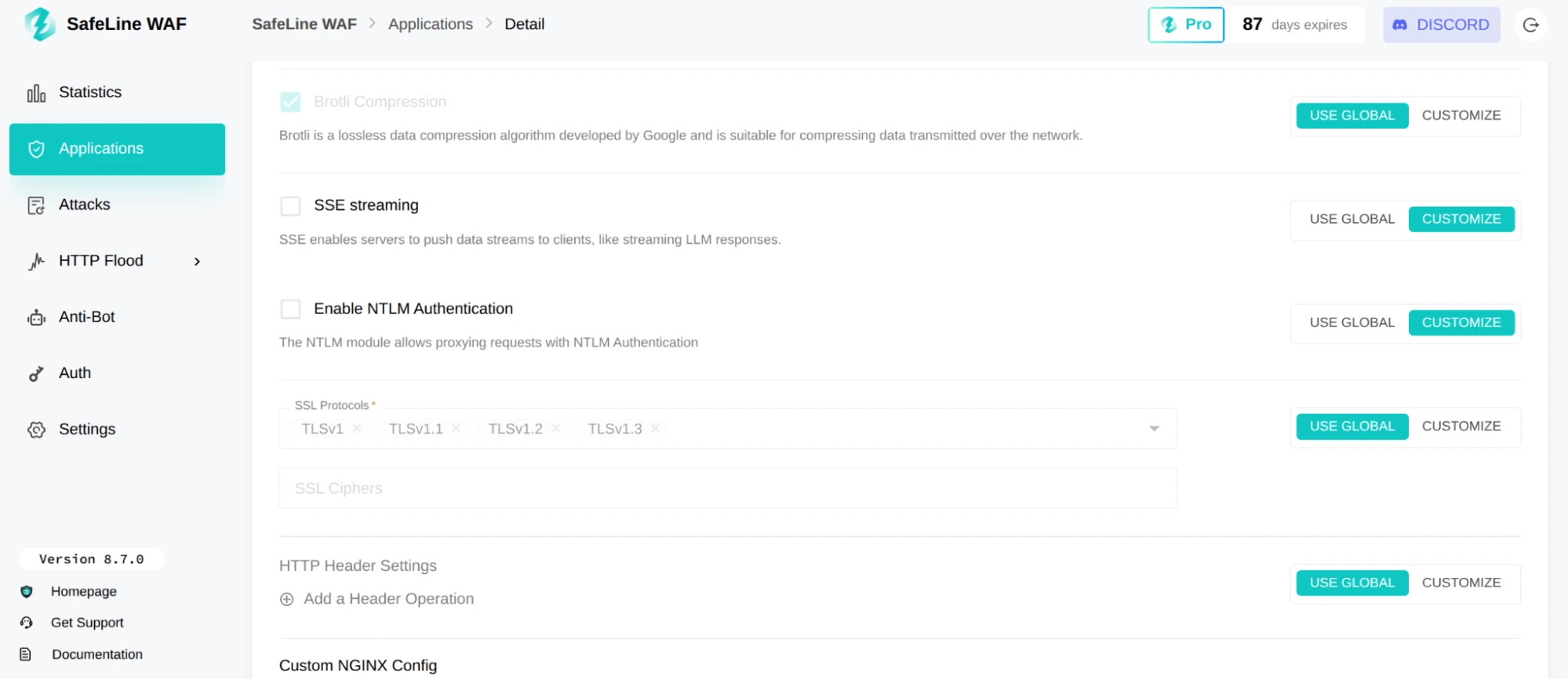Image resolution: width=1568 pixels, height=679 pixels.
Task: Enable the SSE streaming checkbox
Action: [290, 205]
